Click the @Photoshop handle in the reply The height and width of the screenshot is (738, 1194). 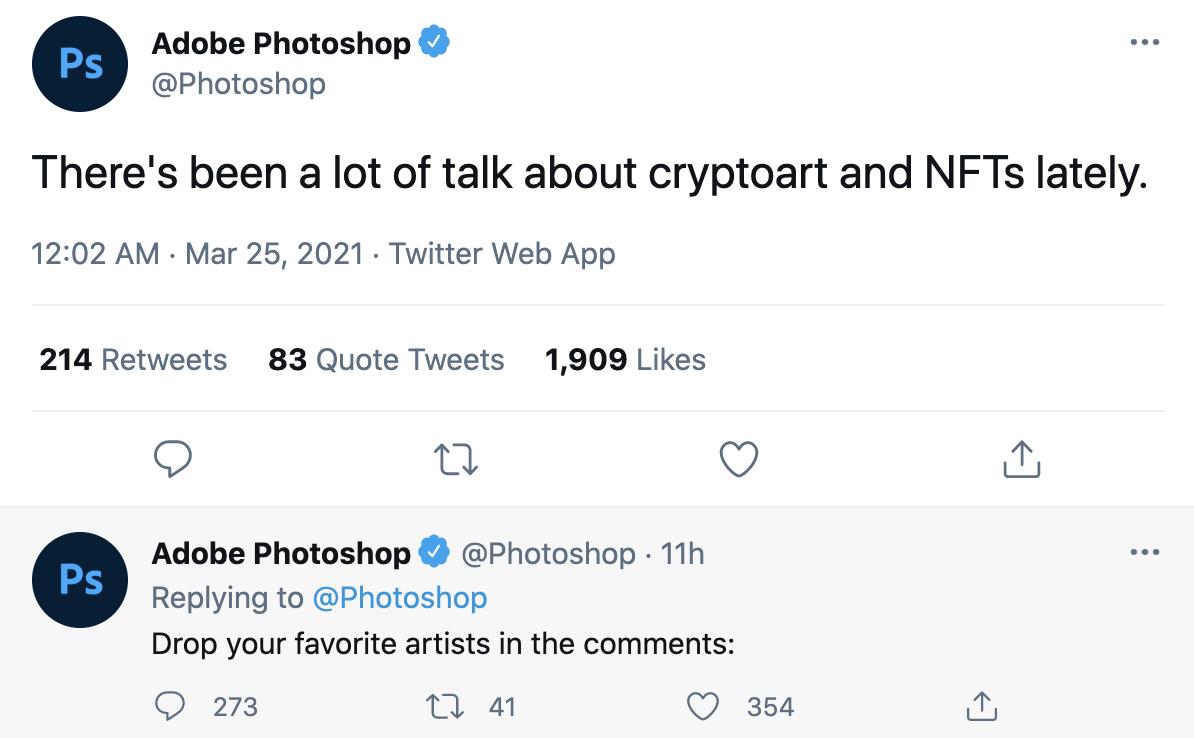coord(547,553)
